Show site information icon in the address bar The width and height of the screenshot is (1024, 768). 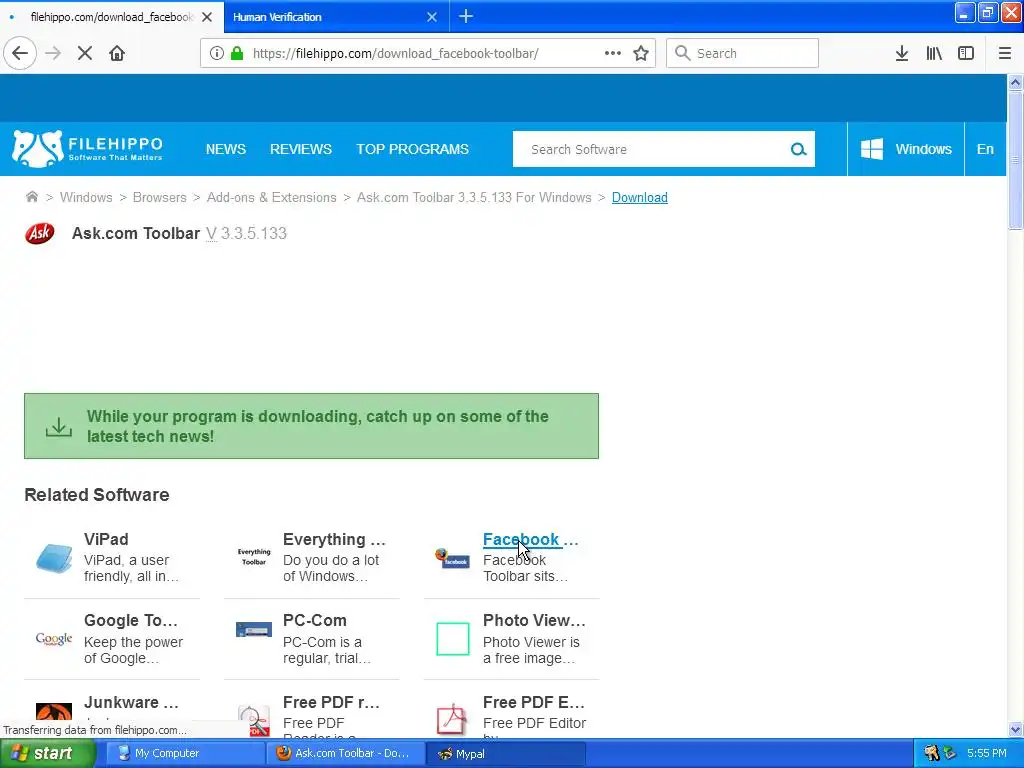[x=216, y=53]
